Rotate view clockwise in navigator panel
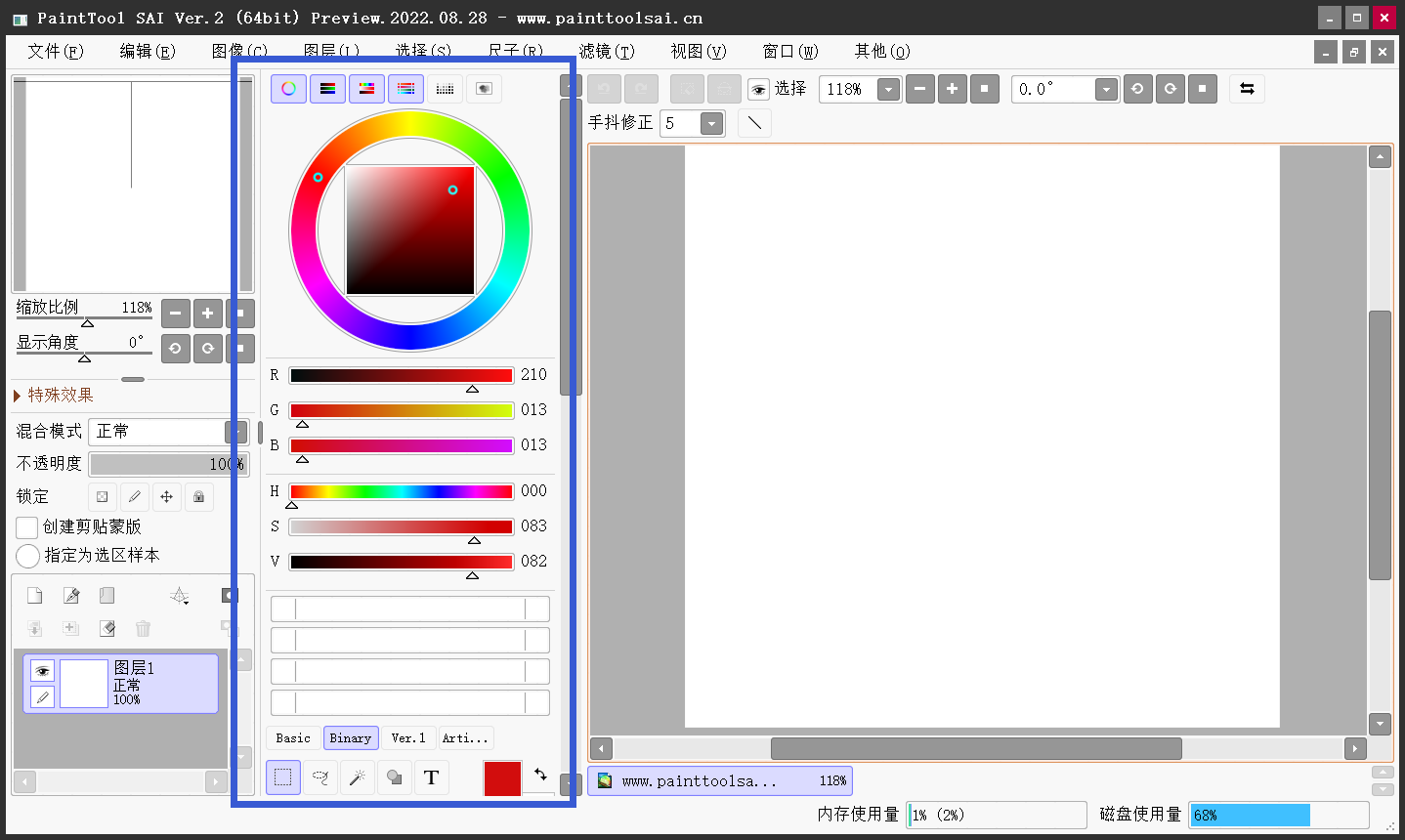Image resolution: width=1405 pixels, height=840 pixels. click(x=207, y=348)
